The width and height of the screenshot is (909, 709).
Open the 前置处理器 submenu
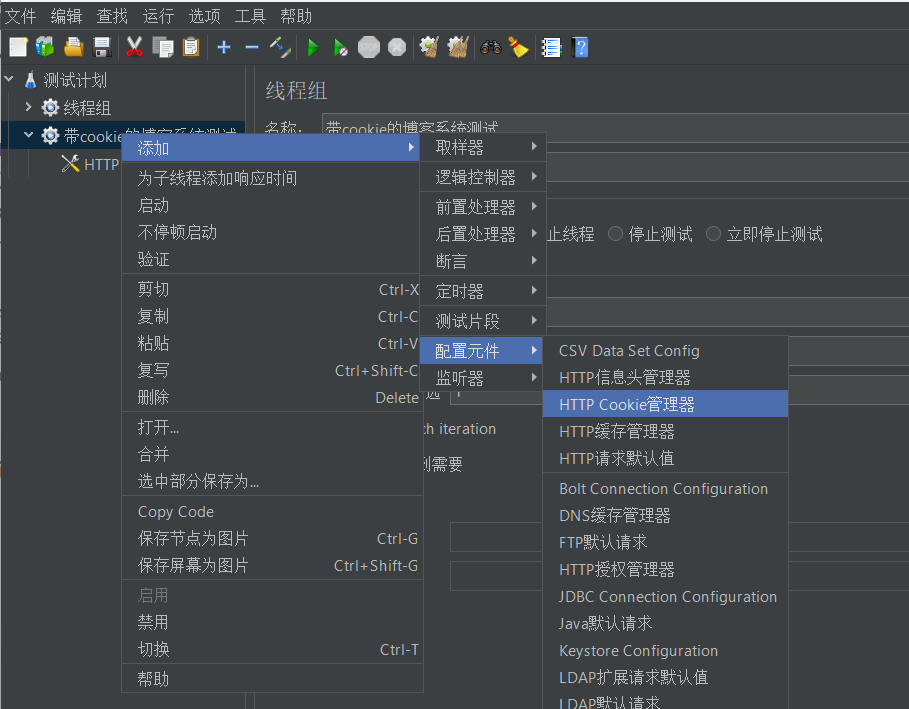(483, 207)
